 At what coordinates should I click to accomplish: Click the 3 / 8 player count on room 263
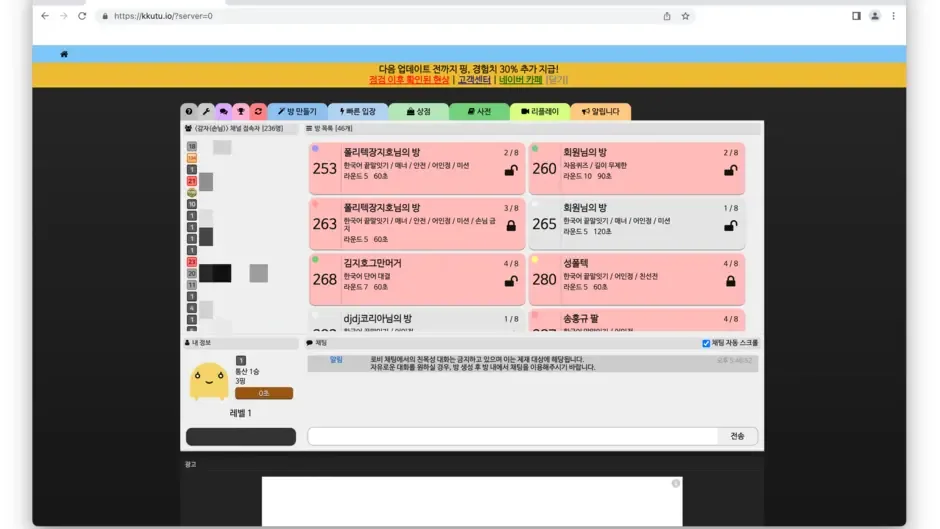point(511,208)
